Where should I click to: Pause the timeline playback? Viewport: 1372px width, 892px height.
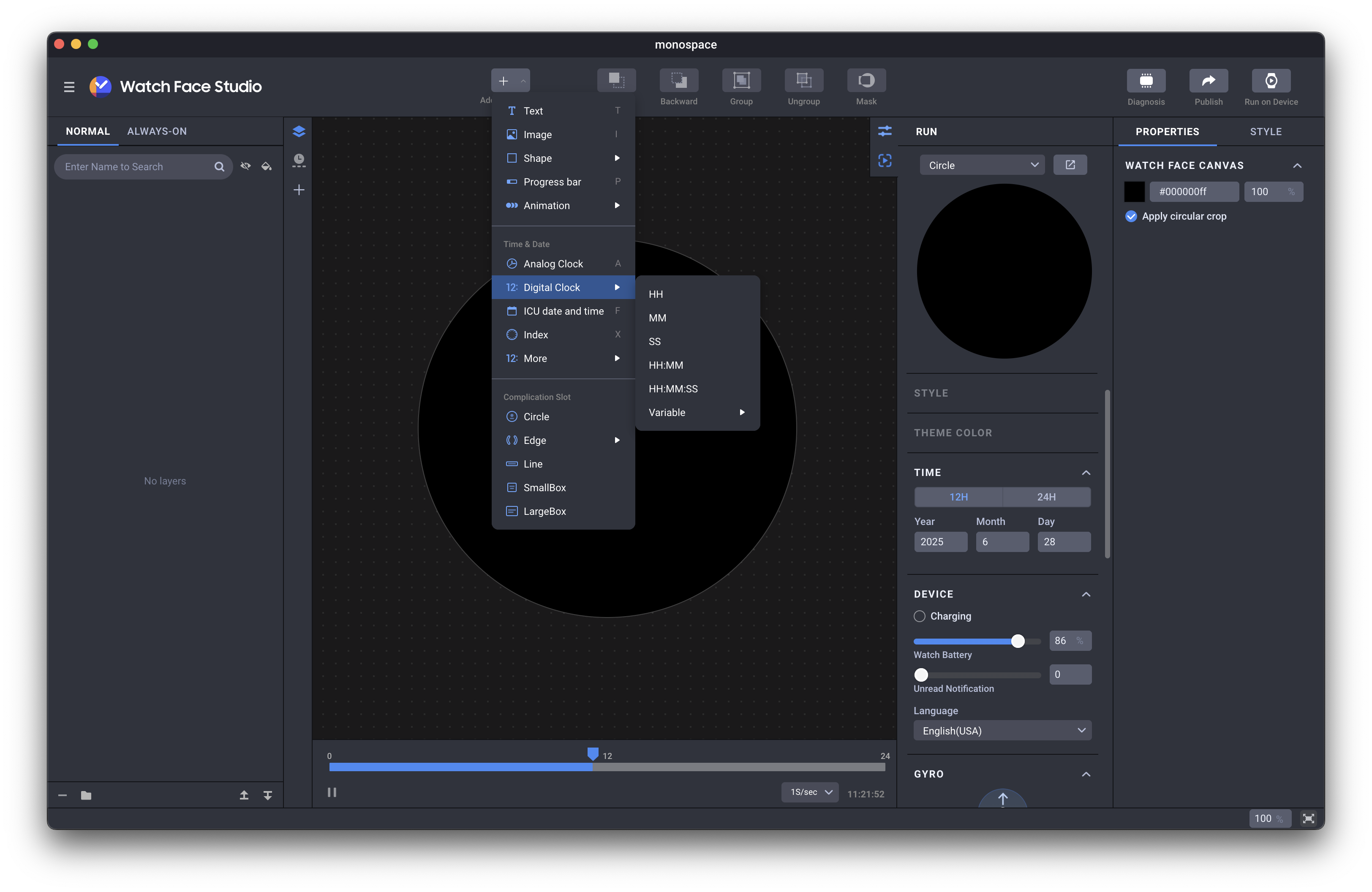[332, 792]
